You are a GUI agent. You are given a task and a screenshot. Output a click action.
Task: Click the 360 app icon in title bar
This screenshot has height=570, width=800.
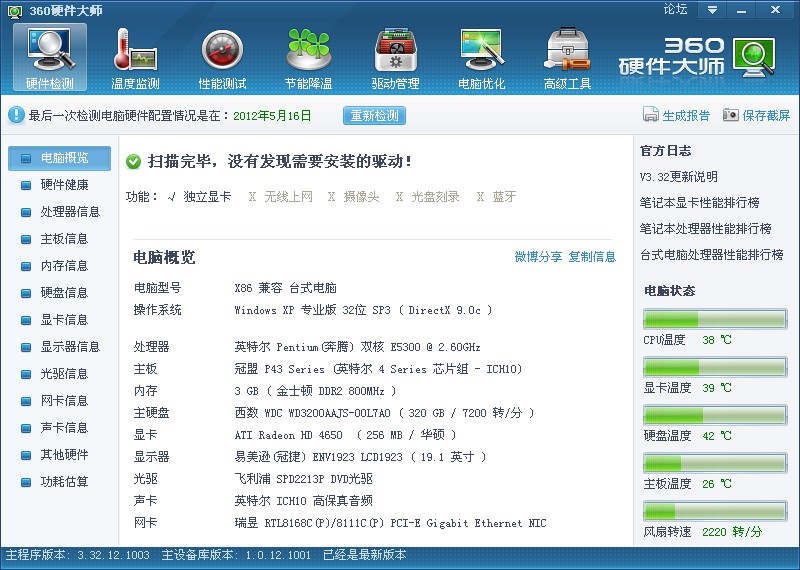tap(15, 11)
